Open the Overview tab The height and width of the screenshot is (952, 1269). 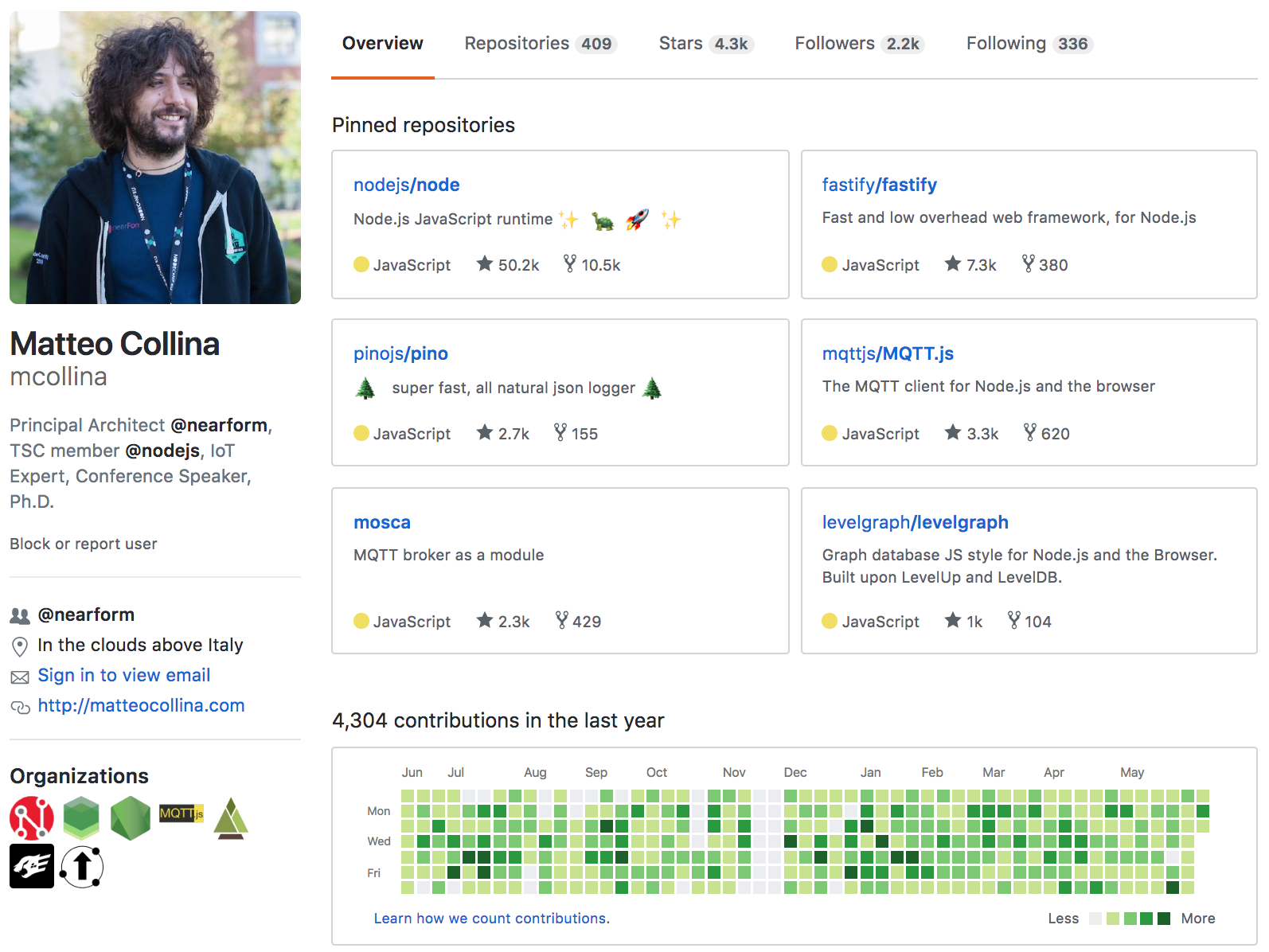383,44
